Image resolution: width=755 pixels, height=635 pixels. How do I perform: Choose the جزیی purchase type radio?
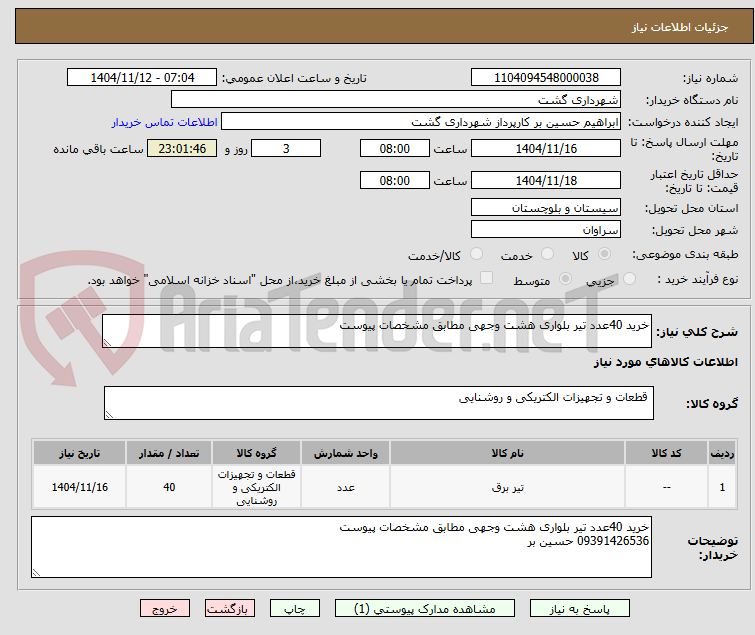(x=629, y=279)
